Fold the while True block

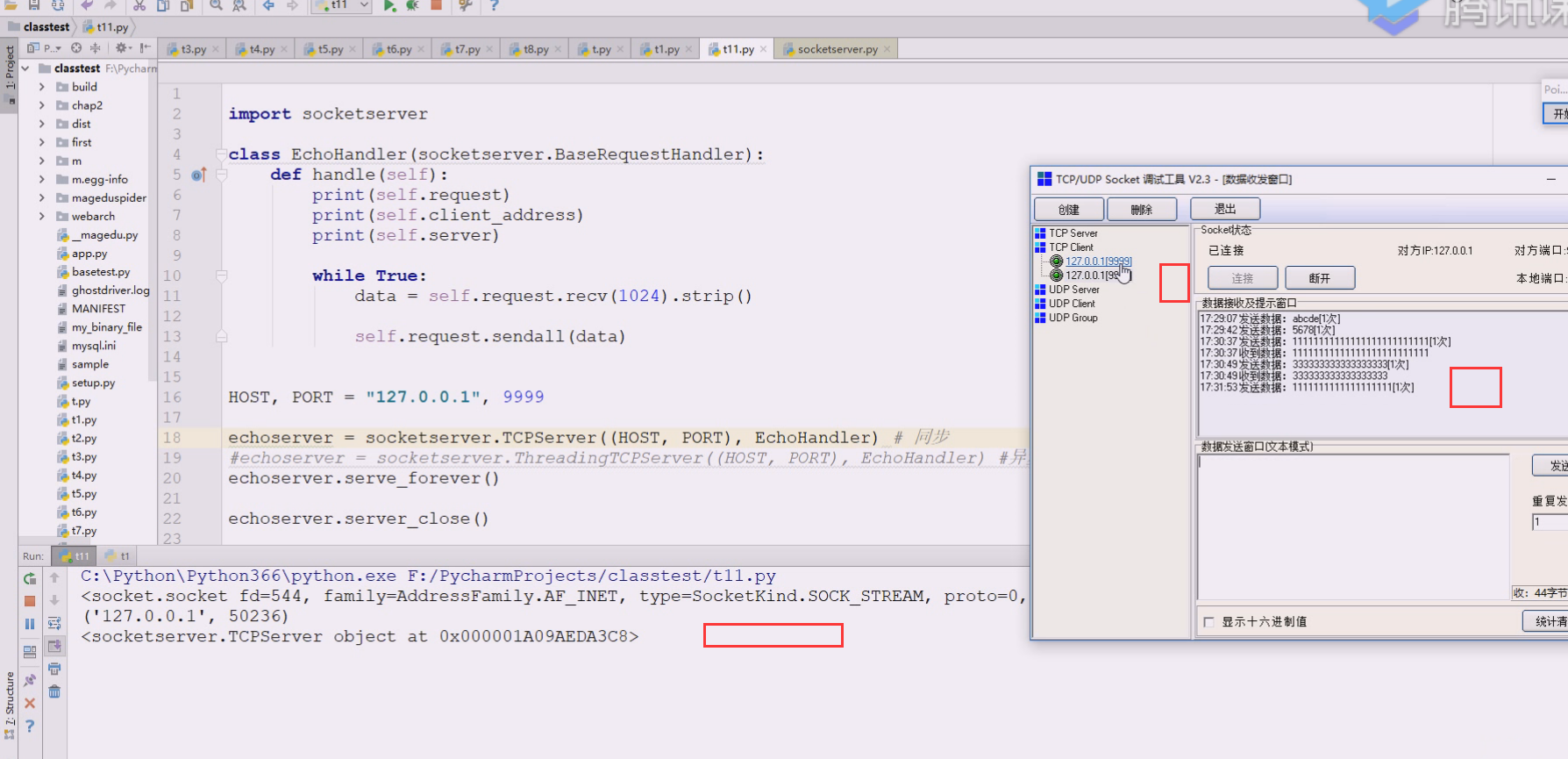(222, 276)
